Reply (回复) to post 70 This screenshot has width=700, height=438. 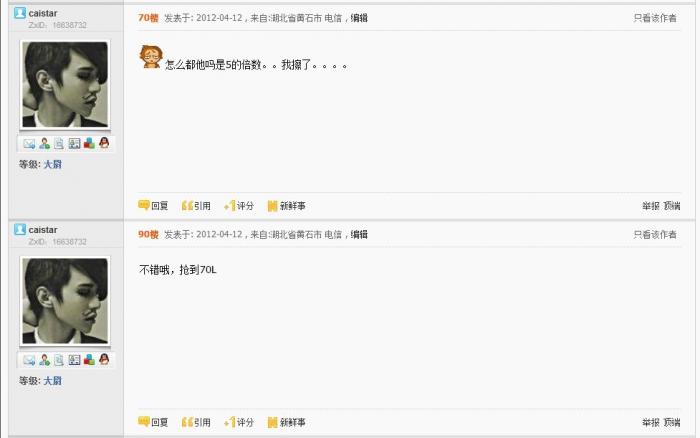click(153, 205)
